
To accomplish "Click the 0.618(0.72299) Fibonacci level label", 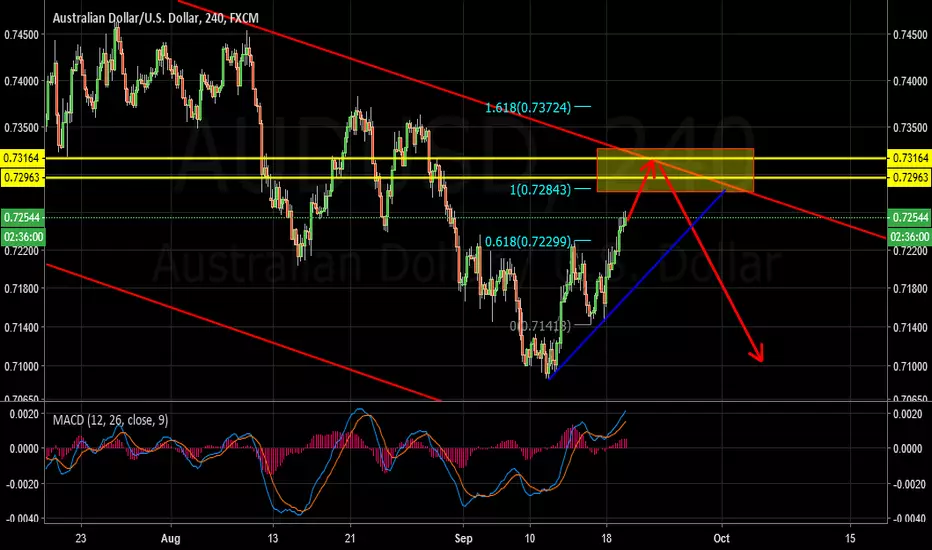I will (528, 241).
